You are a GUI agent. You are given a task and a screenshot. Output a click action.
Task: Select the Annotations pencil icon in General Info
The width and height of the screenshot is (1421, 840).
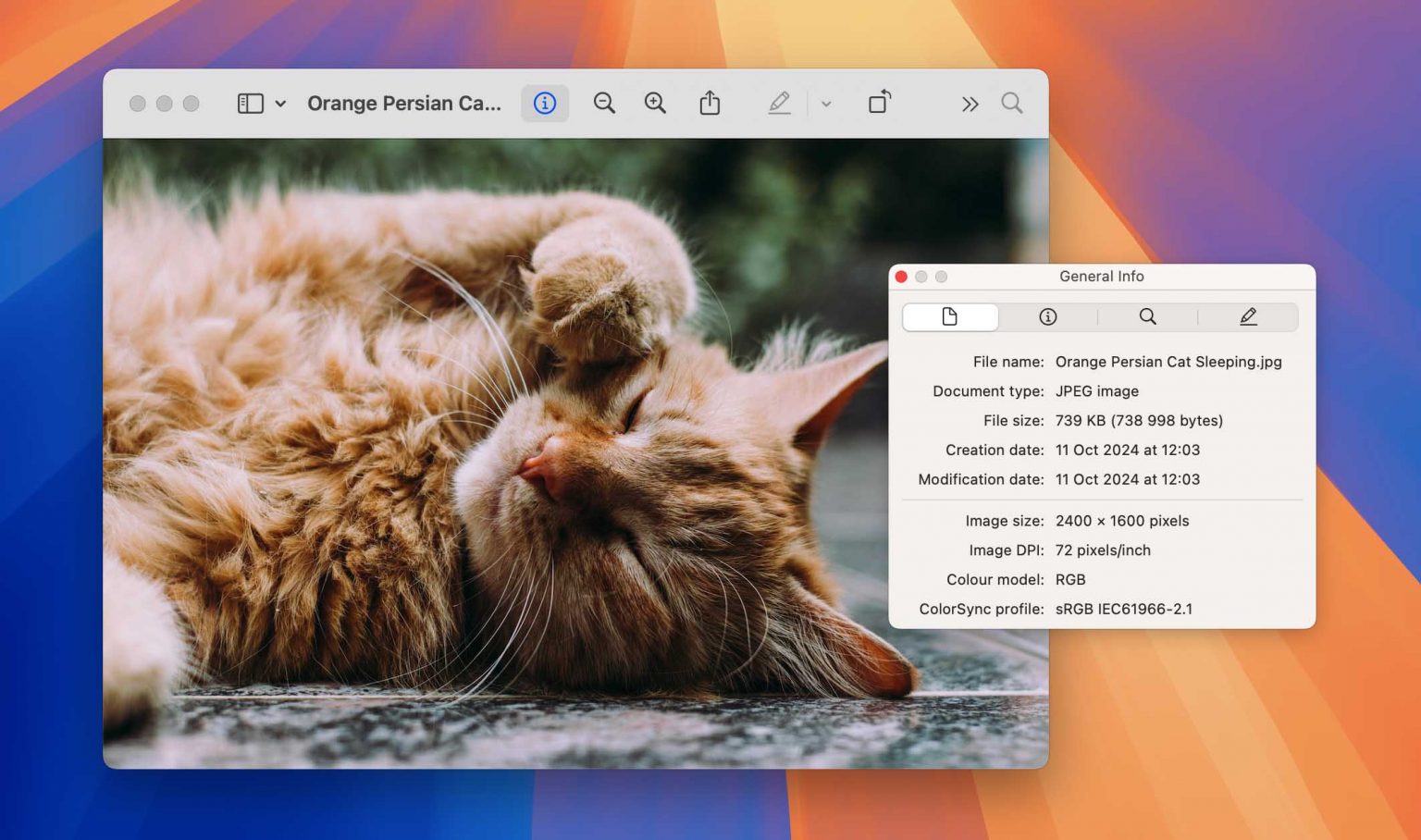coord(1248,317)
